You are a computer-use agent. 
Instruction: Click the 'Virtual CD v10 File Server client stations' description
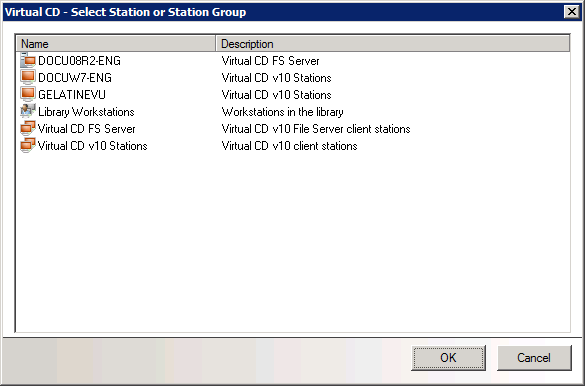coord(316,129)
